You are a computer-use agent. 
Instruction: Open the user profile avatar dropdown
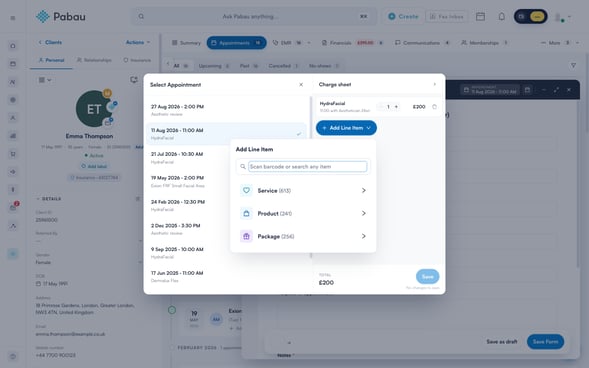[x=563, y=17]
